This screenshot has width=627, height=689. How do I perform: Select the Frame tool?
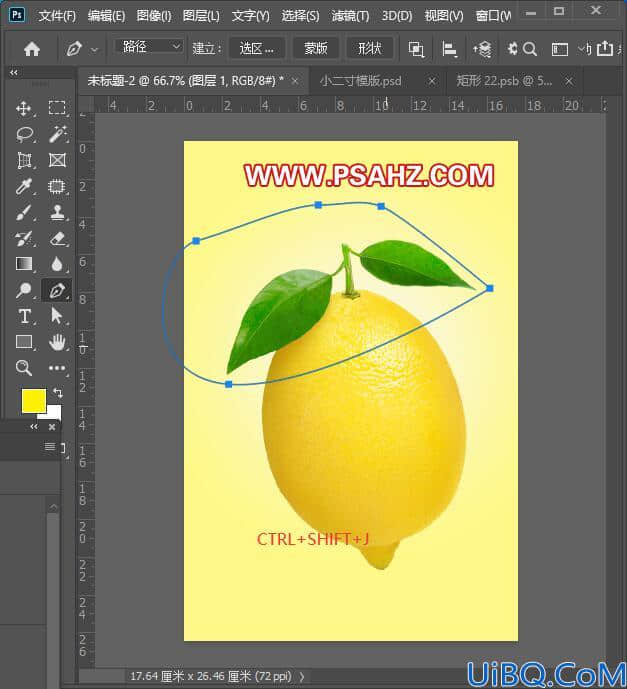(x=58, y=160)
